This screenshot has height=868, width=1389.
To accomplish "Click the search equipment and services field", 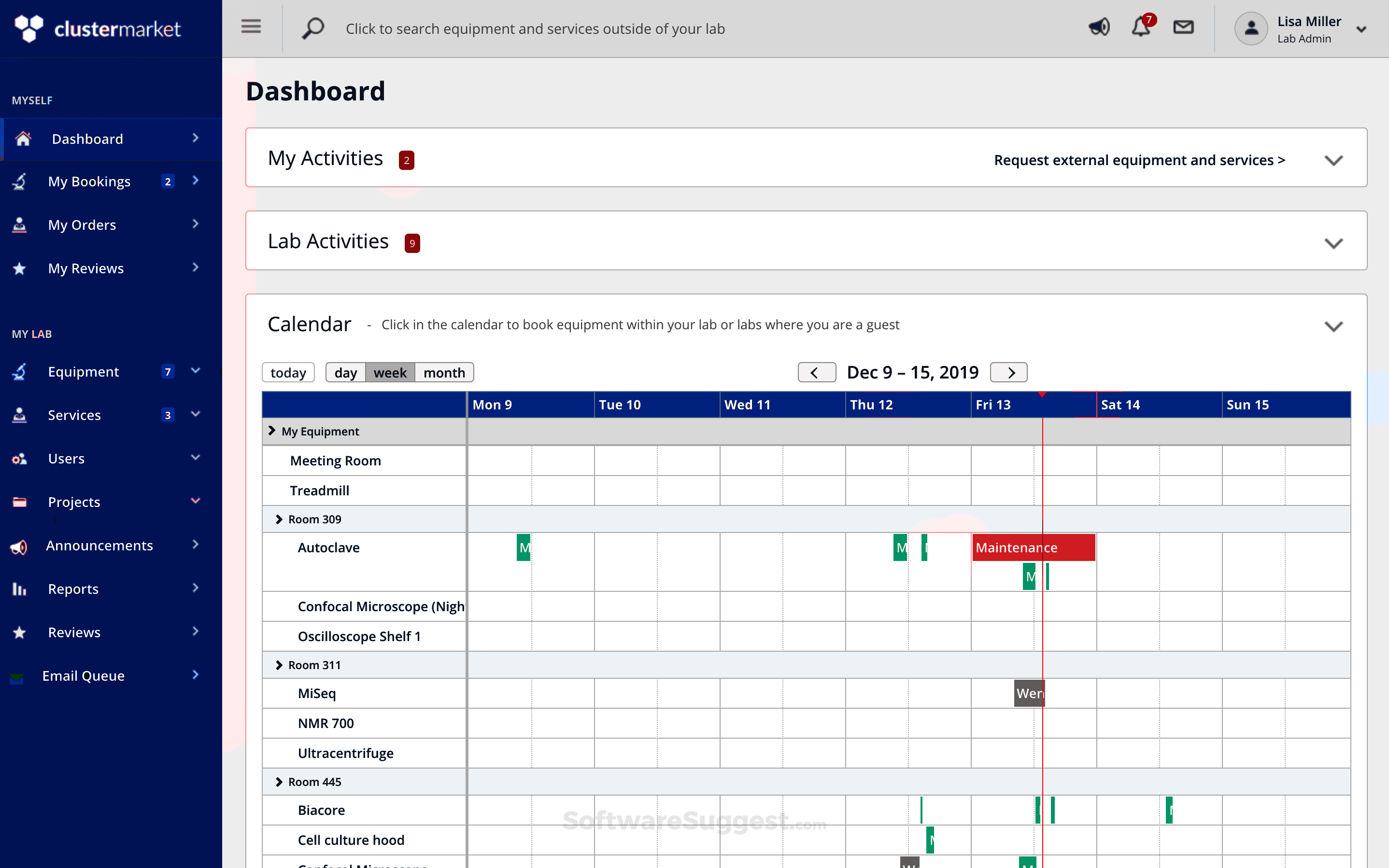I will [535, 28].
